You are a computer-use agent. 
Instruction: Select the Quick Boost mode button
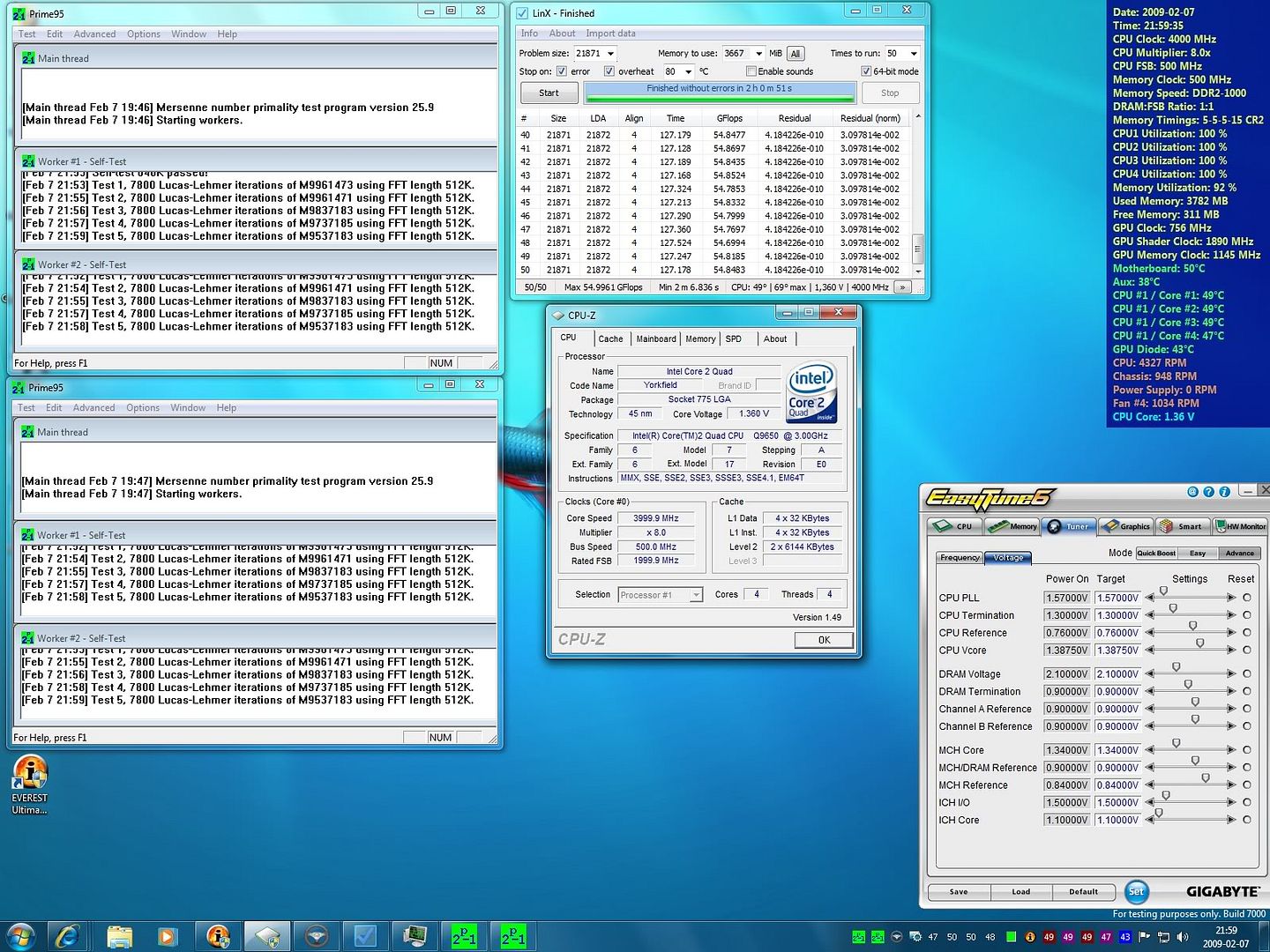1156,554
